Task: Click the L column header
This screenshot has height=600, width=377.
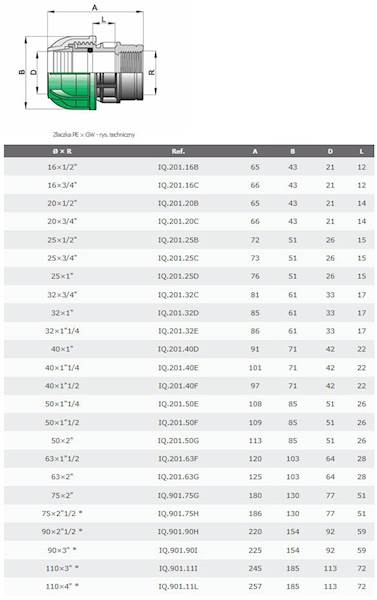Action: click(361, 151)
